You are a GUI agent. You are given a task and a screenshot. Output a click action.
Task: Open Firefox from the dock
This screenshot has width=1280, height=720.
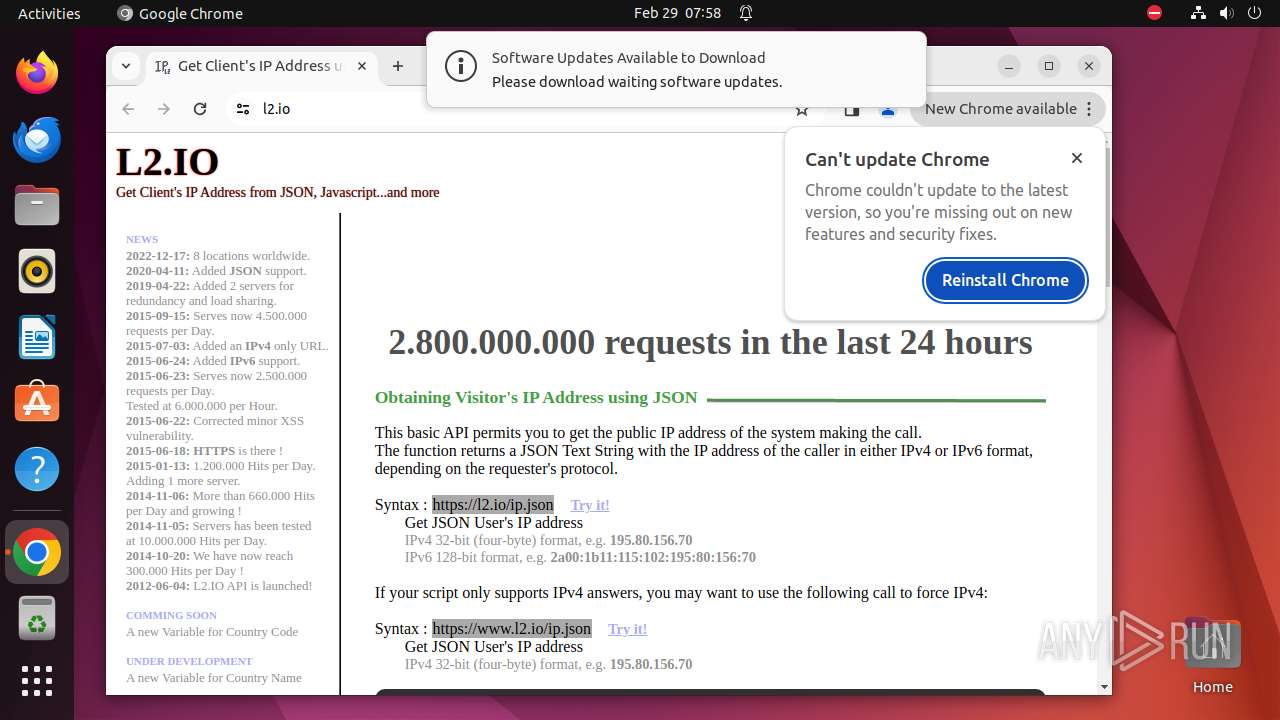[37, 73]
